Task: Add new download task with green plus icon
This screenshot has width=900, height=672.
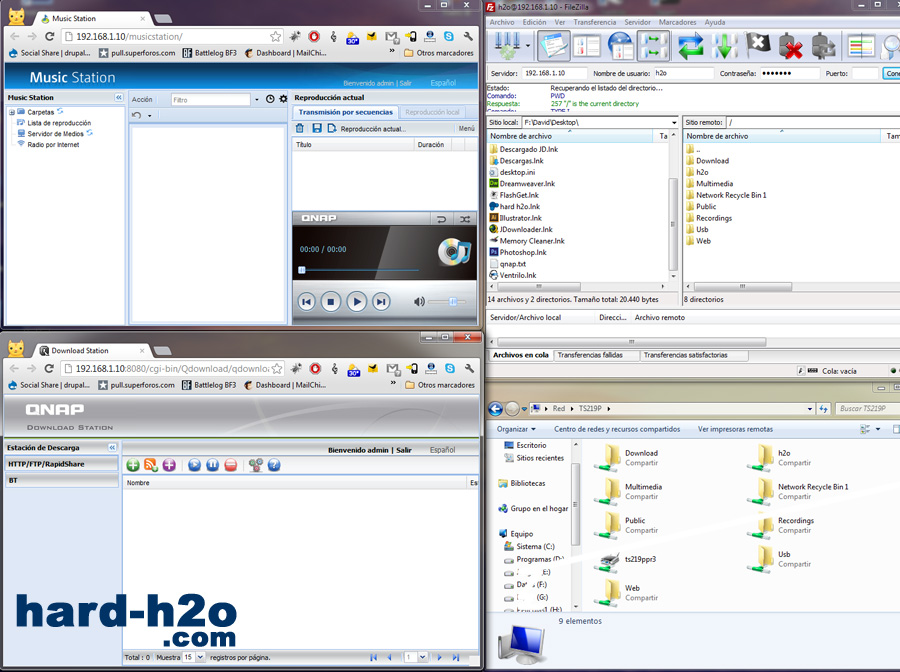Action: (x=133, y=465)
